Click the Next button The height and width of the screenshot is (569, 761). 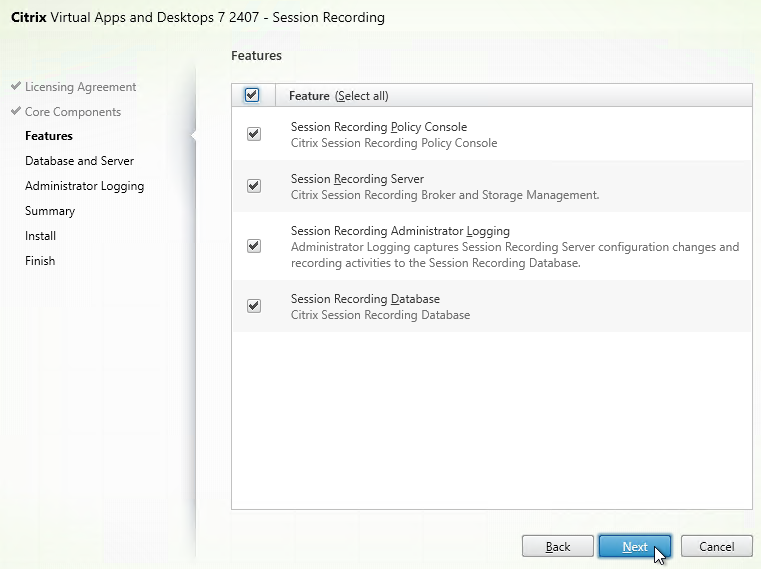[635, 547]
